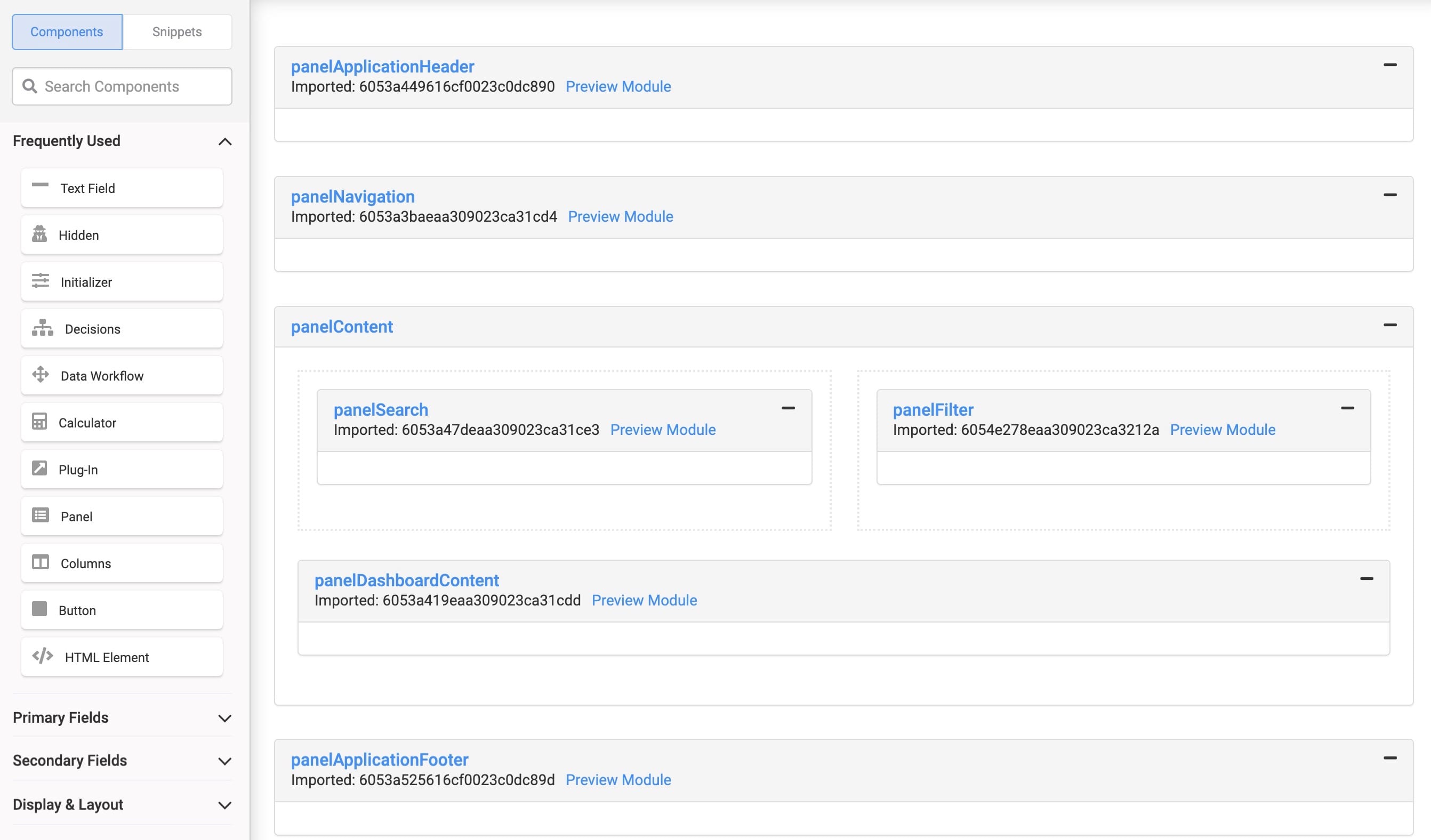Select the Initializer component label
The image size is (1431, 840).
[x=86, y=282]
